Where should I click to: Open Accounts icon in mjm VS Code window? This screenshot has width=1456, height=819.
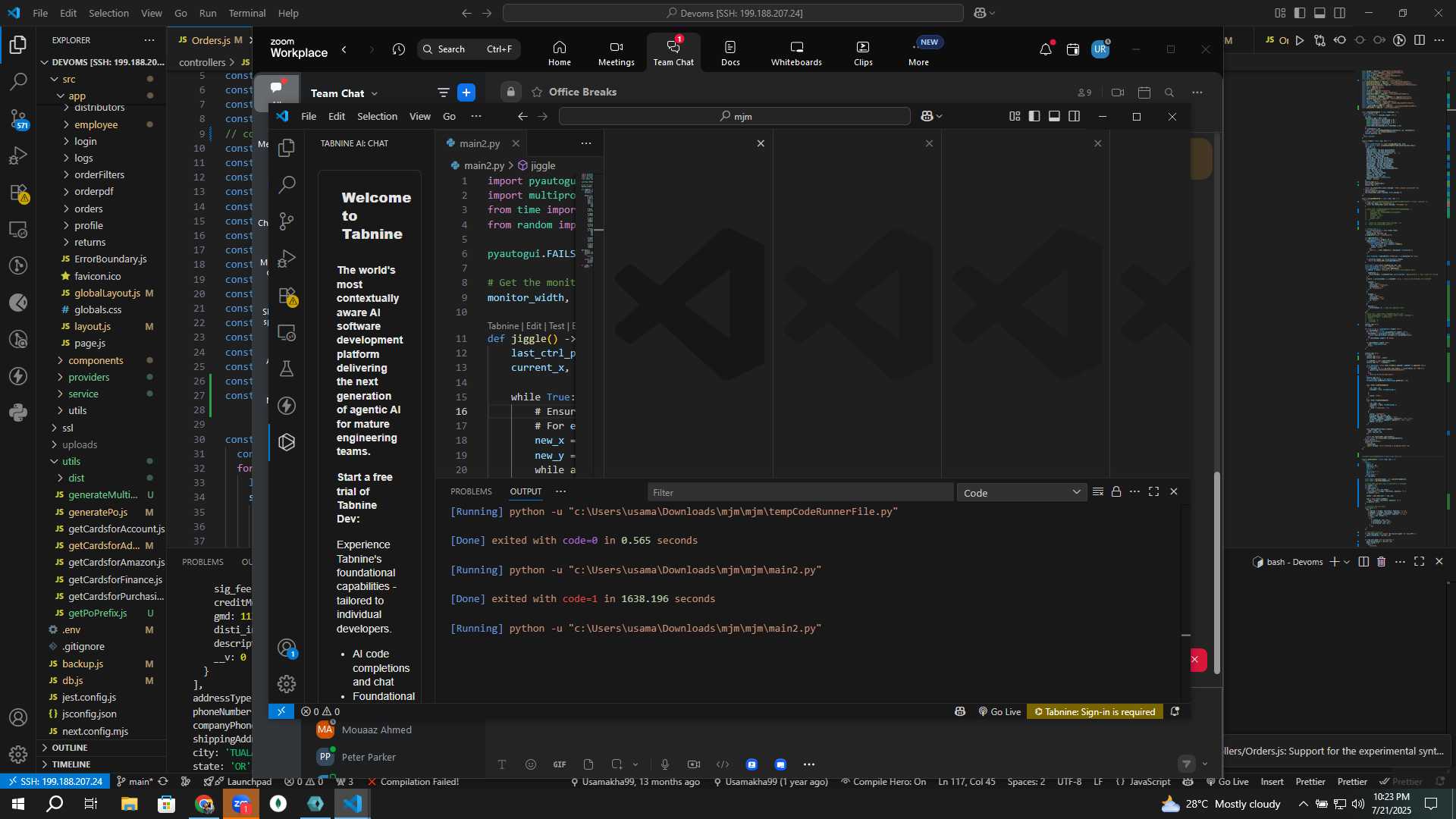(x=287, y=648)
